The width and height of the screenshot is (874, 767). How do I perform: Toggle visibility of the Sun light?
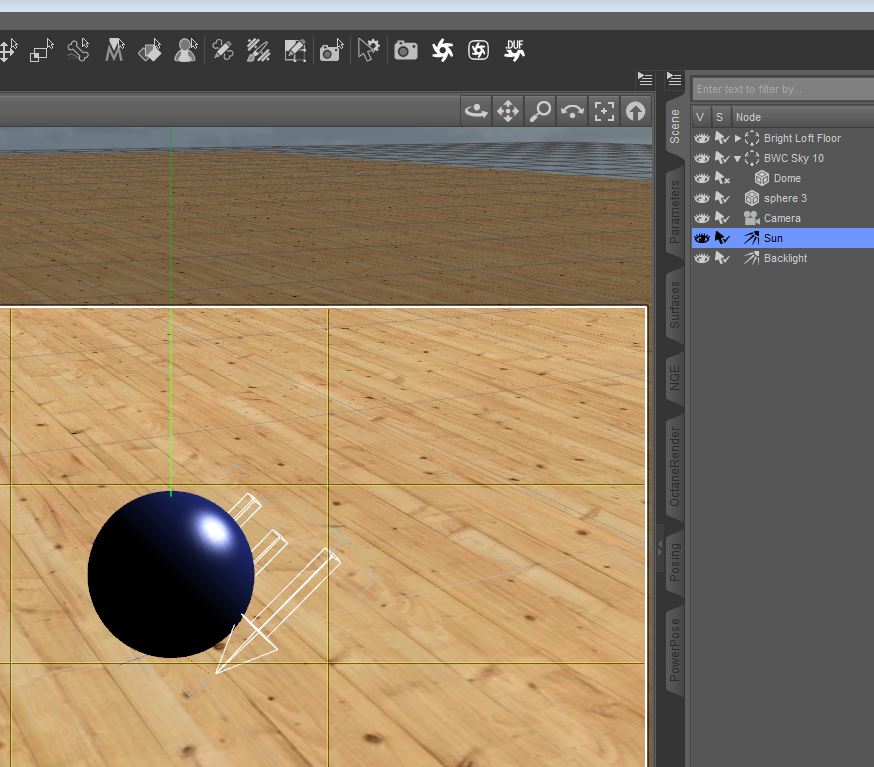tap(702, 238)
